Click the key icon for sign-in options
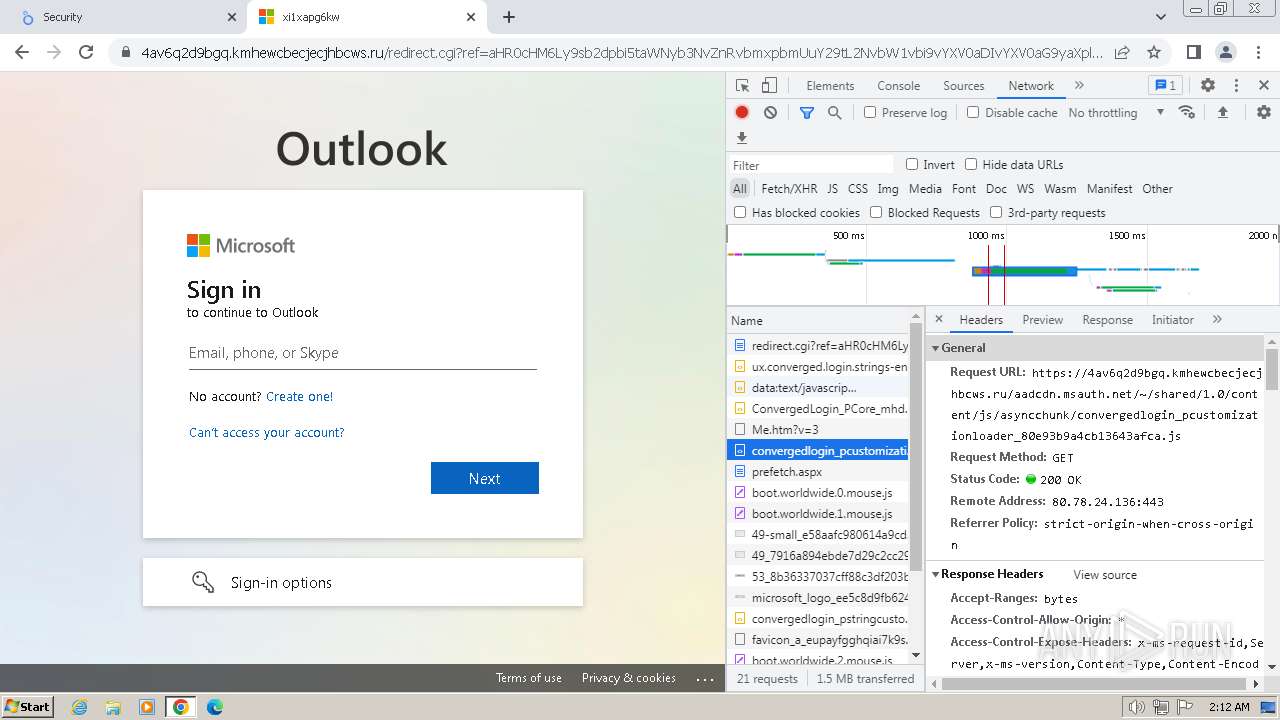Image resolution: width=1280 pixels, height=720 pixels. click(x=203, y=582)
